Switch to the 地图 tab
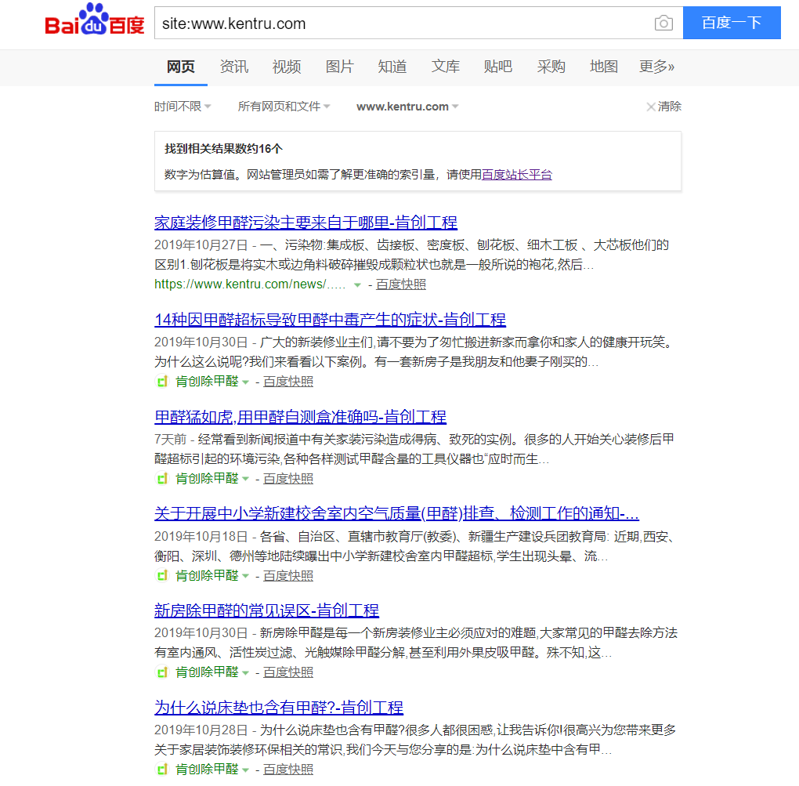Screen dimensions: 799x786 tap(604, 67)
